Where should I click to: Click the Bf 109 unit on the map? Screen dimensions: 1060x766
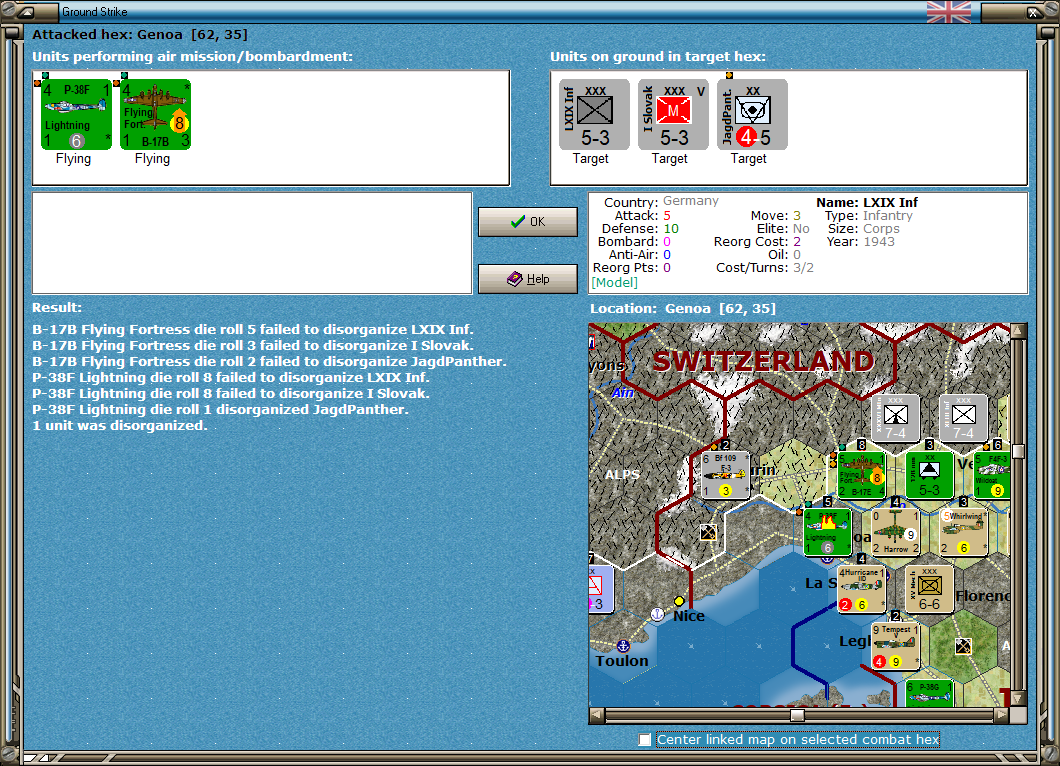(725, 475)
